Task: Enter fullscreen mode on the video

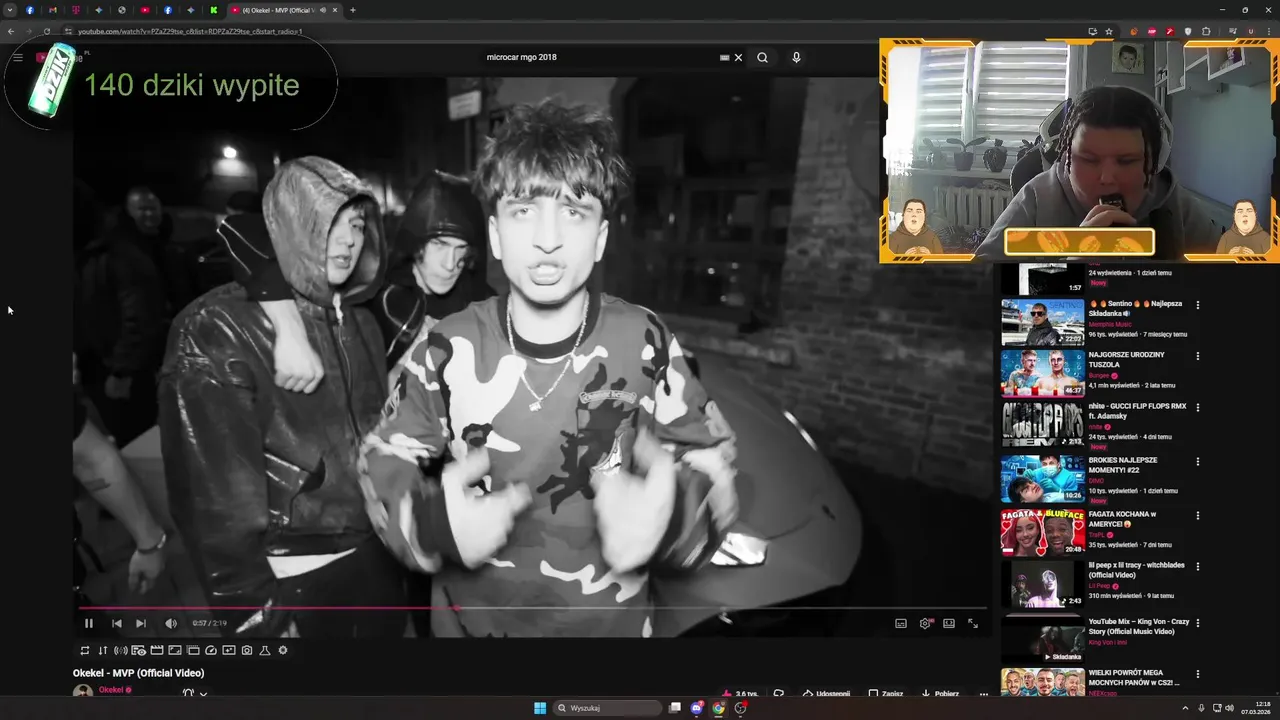Action: pos(973,623)
